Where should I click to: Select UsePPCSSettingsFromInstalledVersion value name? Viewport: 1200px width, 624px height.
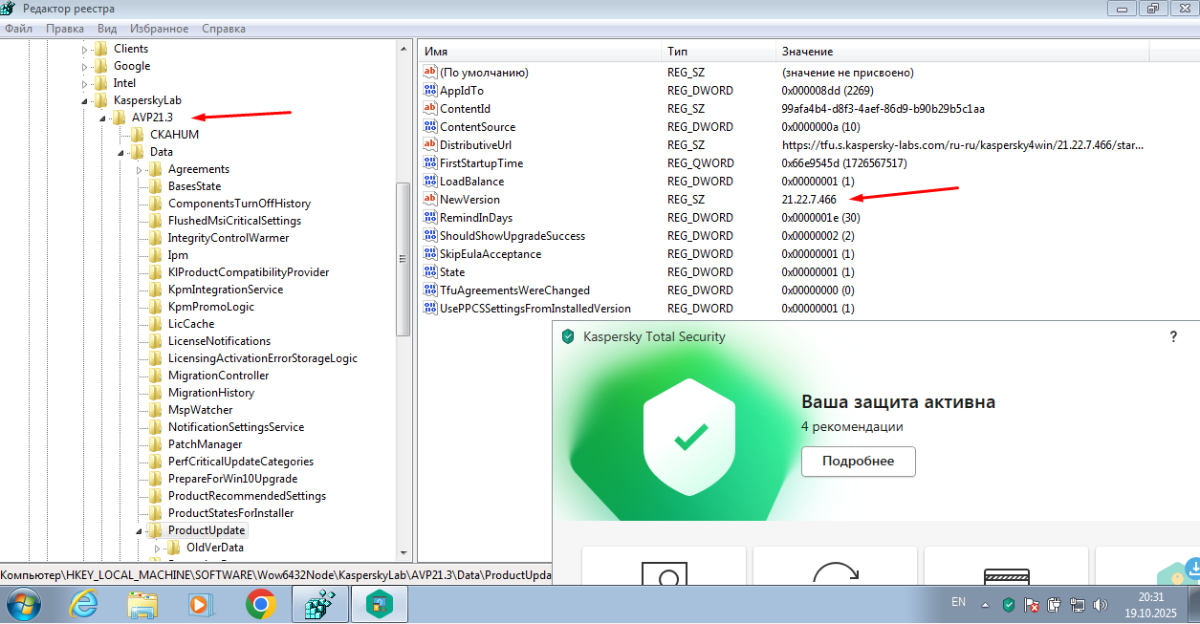(535, 308)
